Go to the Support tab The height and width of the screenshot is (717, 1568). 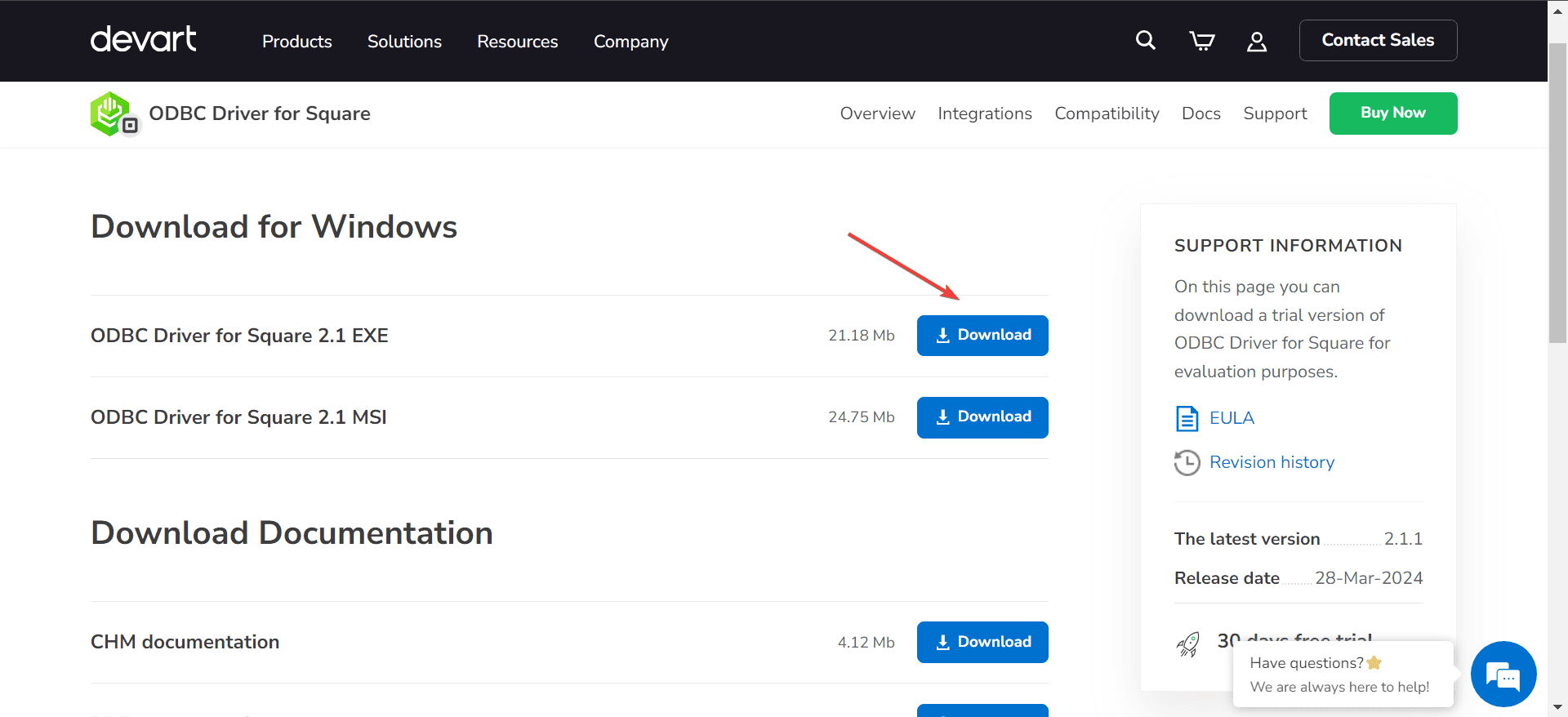tap(1275, 114)
